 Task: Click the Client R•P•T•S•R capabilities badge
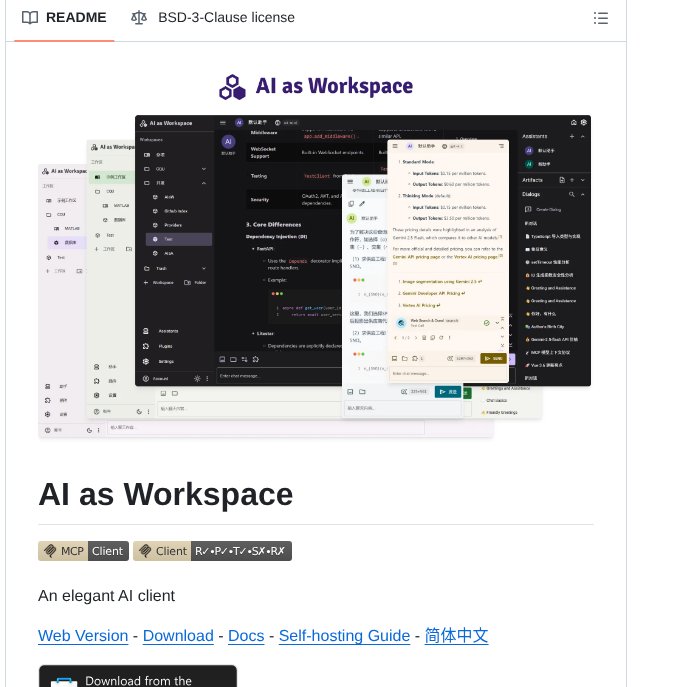coord(212,551)
